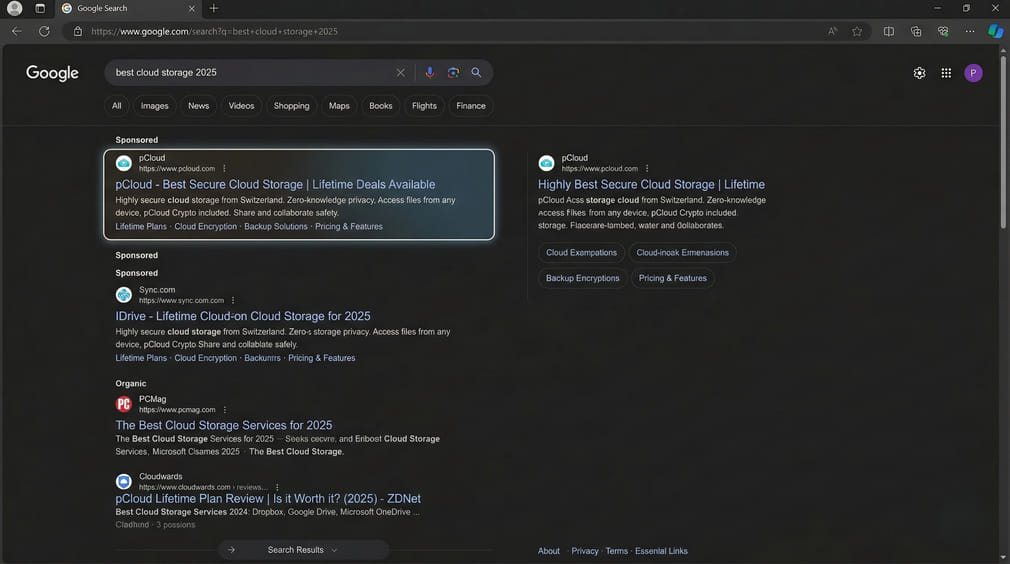Open Google quick settings gear
1010x564 pixels.
pyautogui.click(x=919, y=73)
